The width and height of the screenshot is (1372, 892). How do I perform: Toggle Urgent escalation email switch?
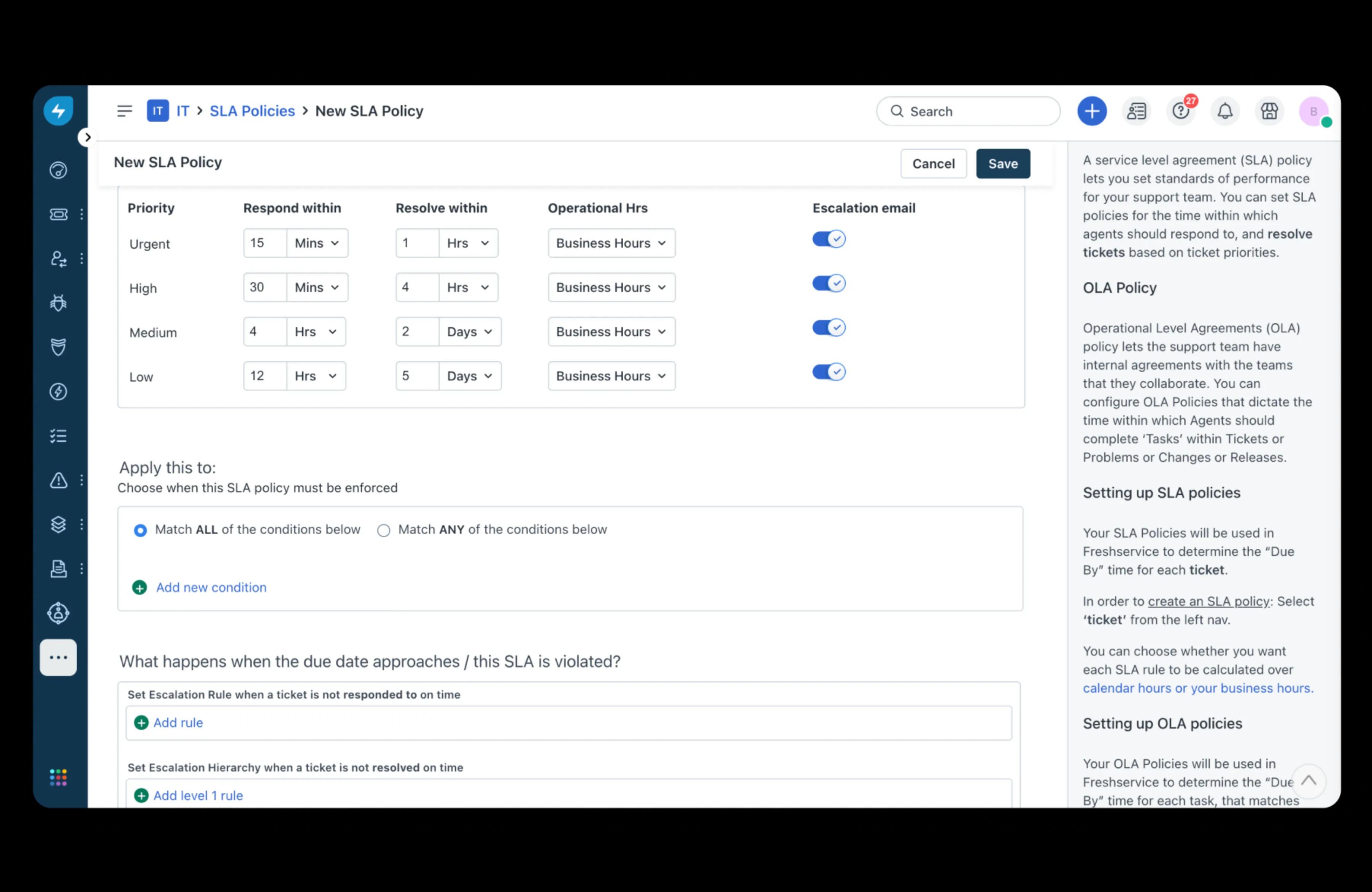pos(828,239)
